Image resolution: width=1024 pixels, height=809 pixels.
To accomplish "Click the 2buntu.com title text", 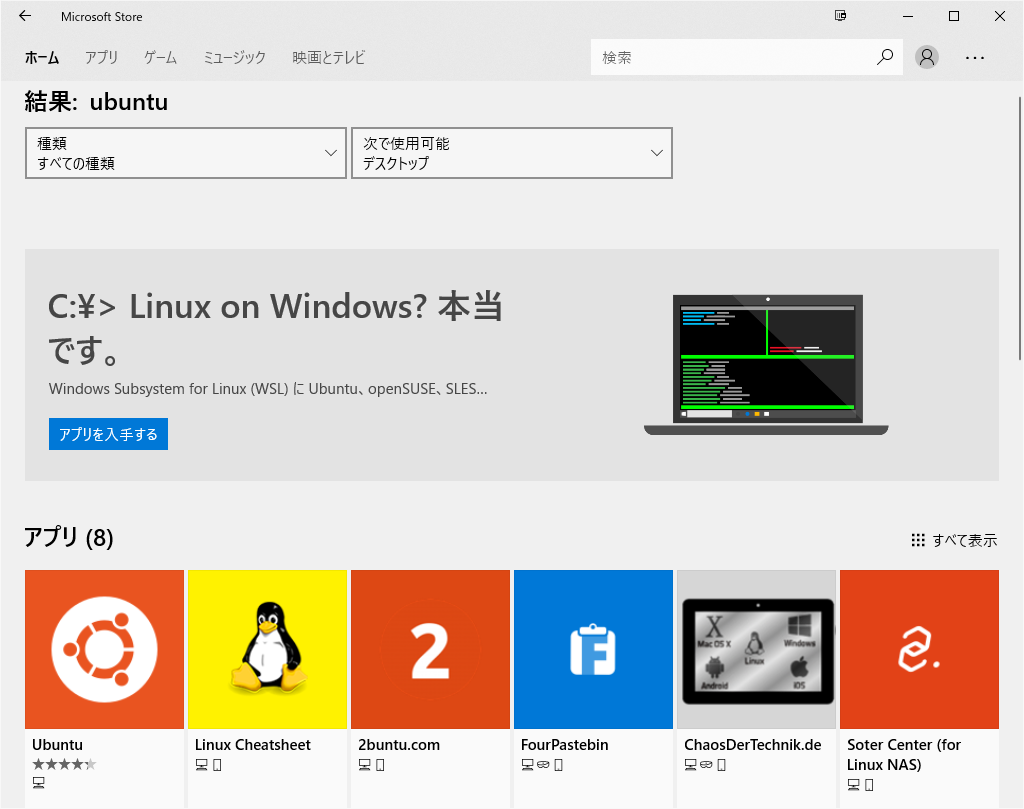I will pyautogui.click(x=399, y=744).
